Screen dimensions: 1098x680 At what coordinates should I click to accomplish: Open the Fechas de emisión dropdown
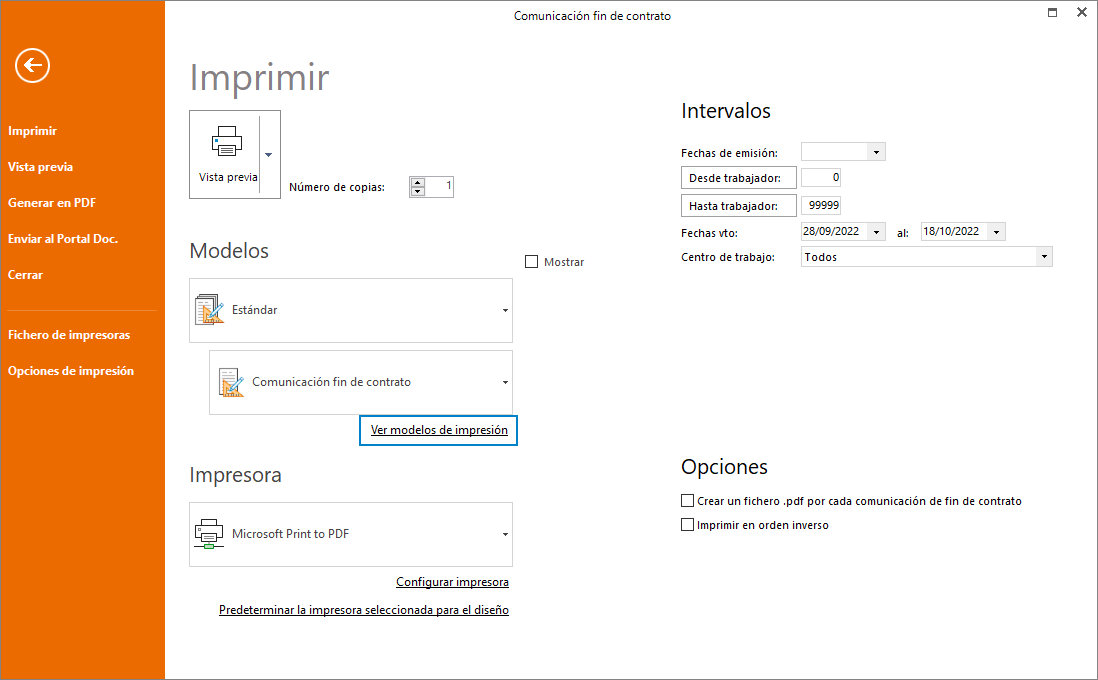point(875,151)
